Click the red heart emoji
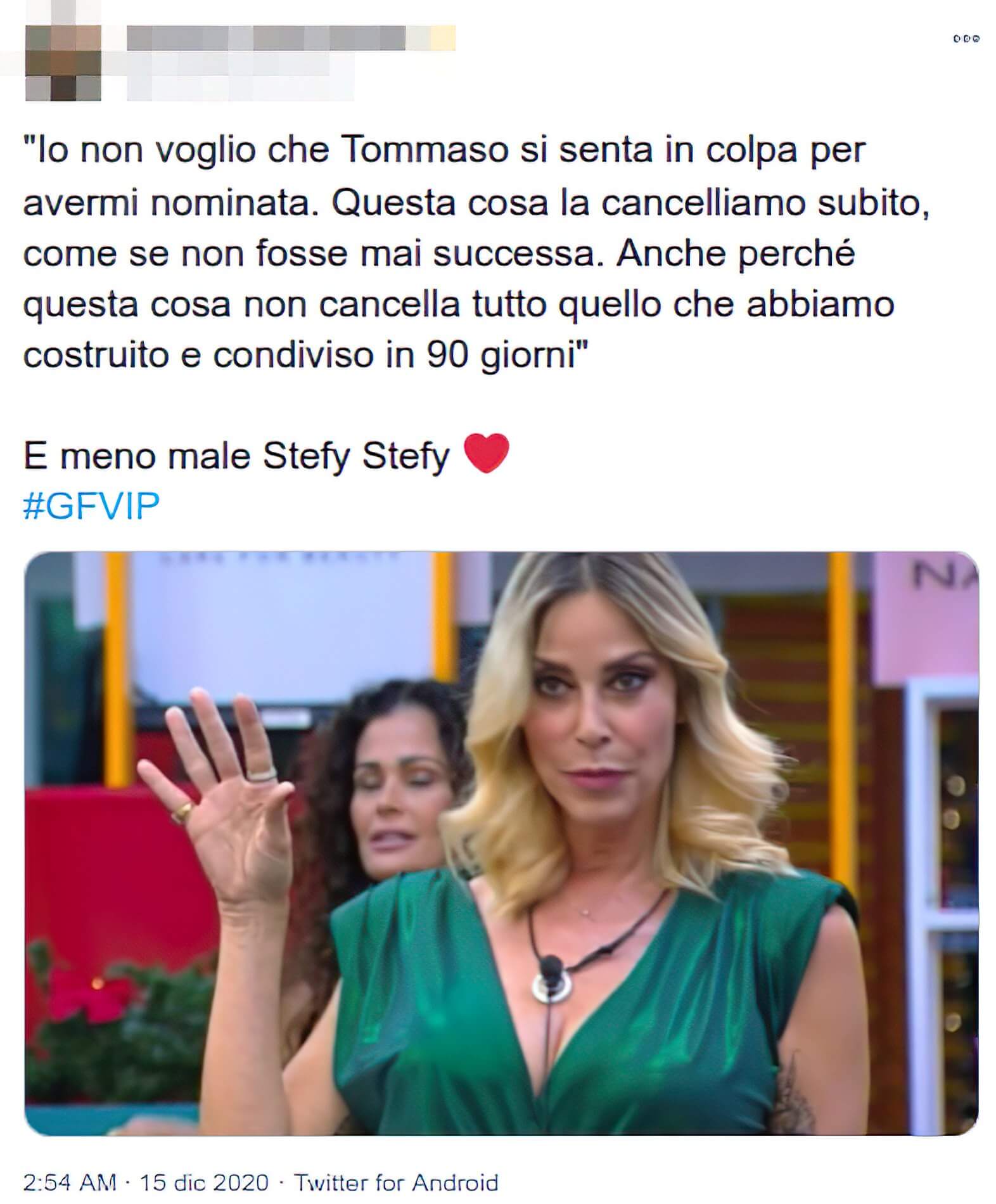The height and width of the screenshot is (1204, 996). (486, 454)
